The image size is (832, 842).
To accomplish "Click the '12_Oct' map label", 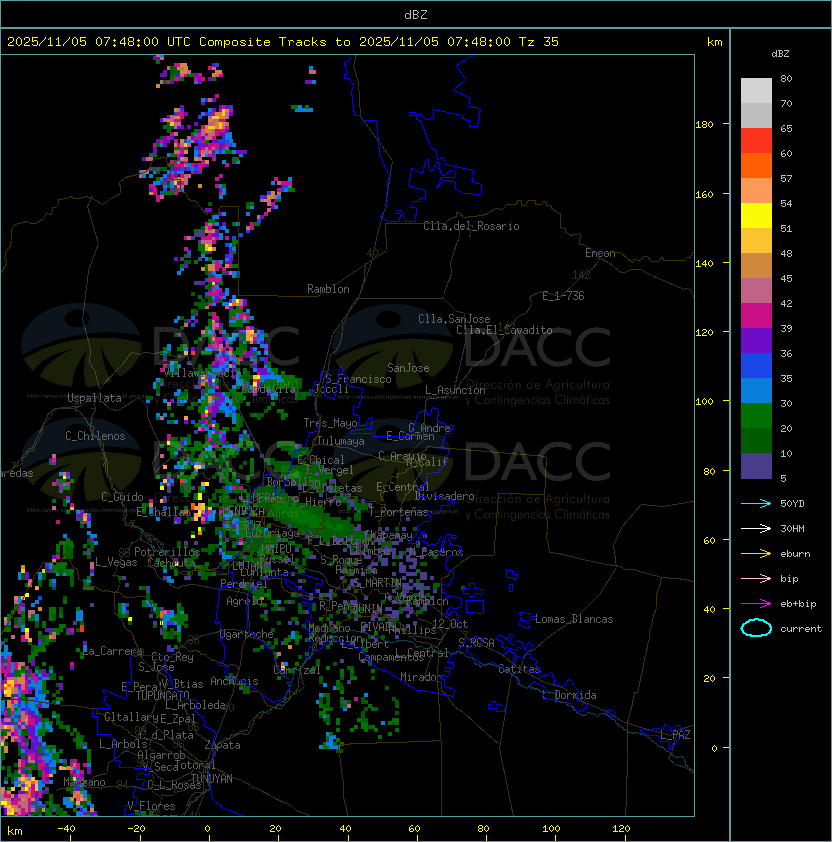I will click(450, 624).
